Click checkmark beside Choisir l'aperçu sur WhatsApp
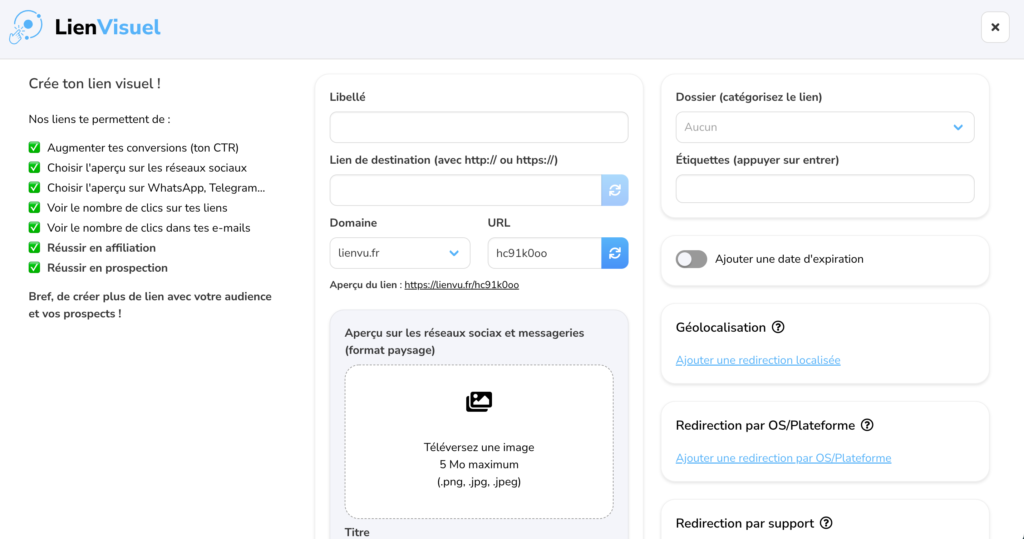This screenshot has height=539, width=1024. pos(35,188)
